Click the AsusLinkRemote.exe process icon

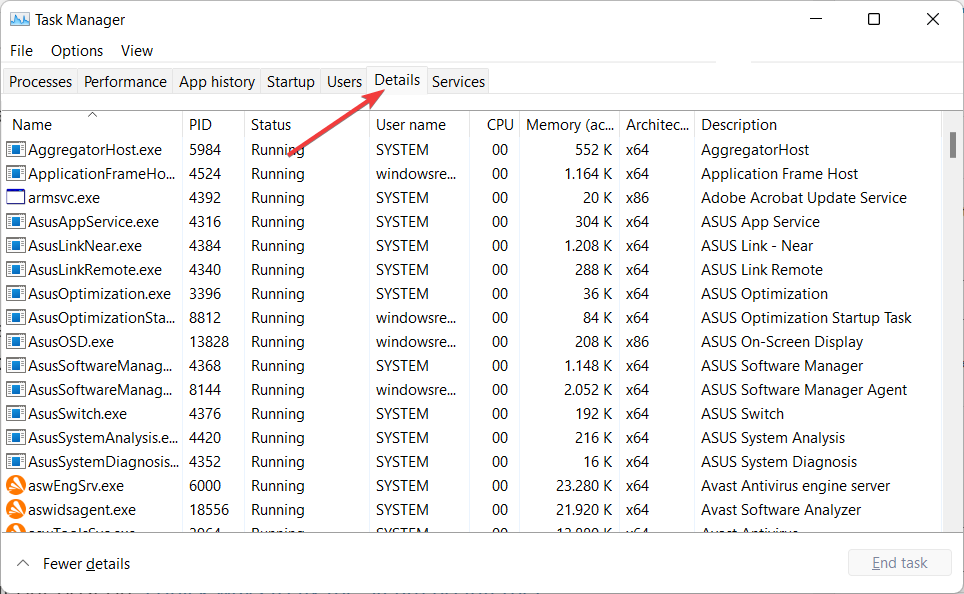pos(16,269)
